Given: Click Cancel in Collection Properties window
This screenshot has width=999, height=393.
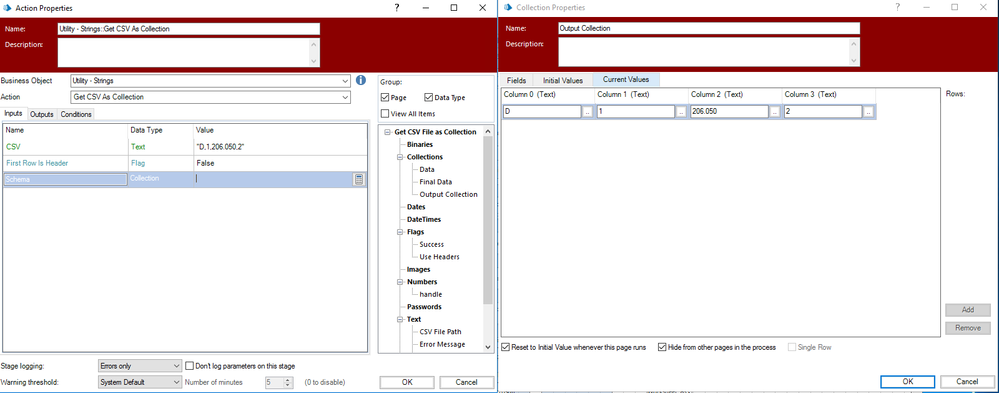Looking at the screenshot, I should point(967,381).
